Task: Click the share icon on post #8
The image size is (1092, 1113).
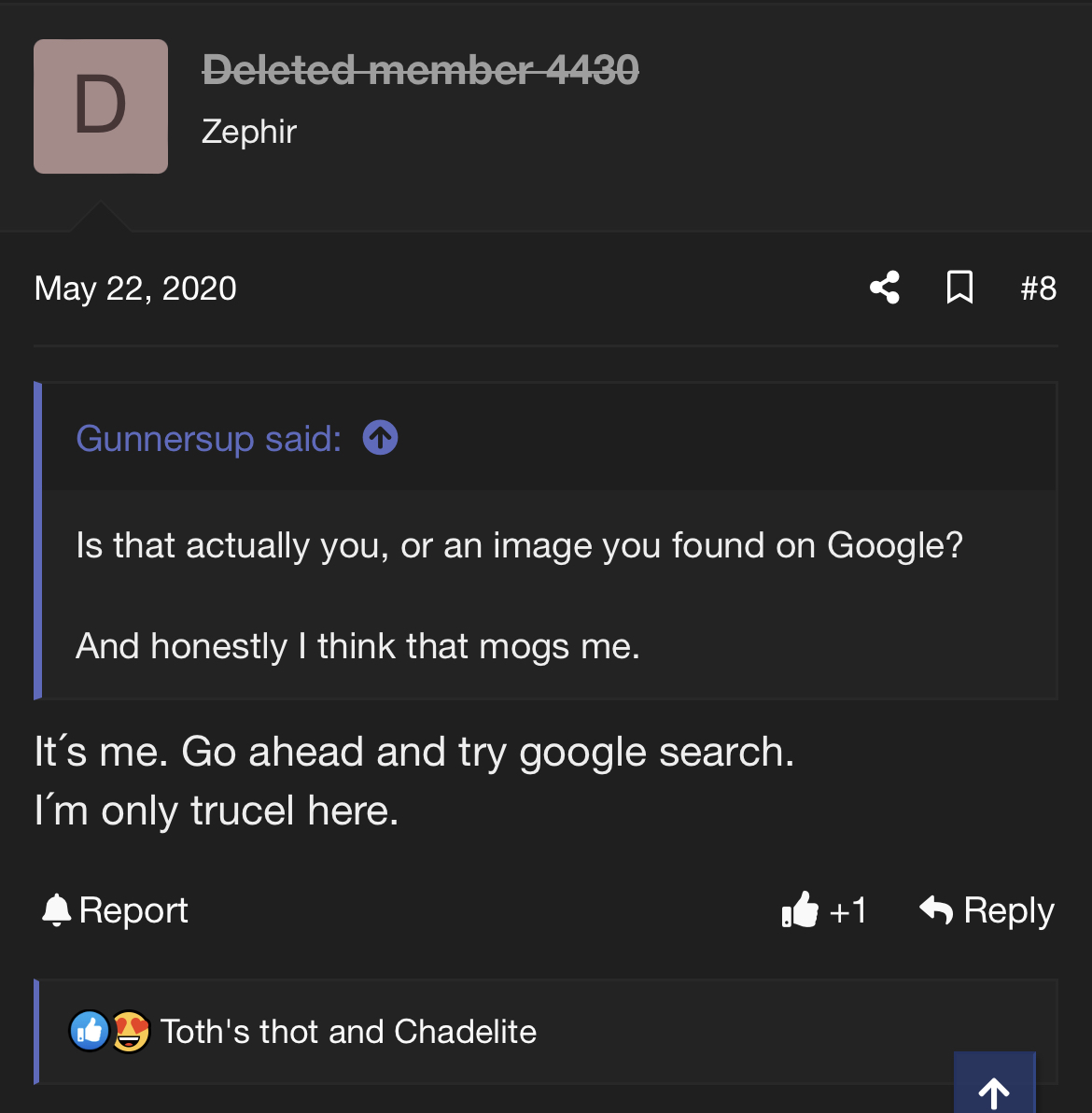Action: click(x=885, y=288)
